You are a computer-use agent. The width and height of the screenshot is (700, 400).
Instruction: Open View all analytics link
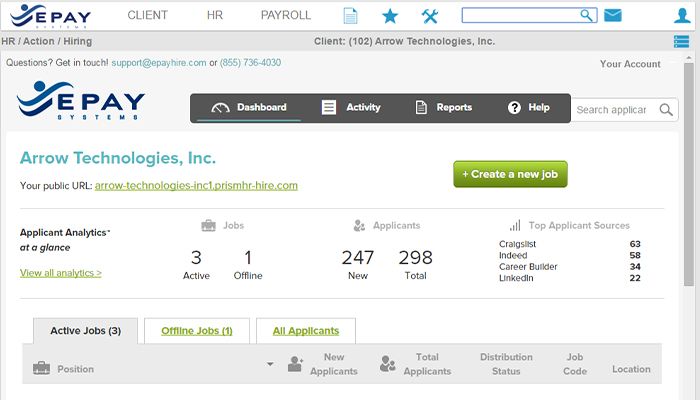(x=61, y=273)
